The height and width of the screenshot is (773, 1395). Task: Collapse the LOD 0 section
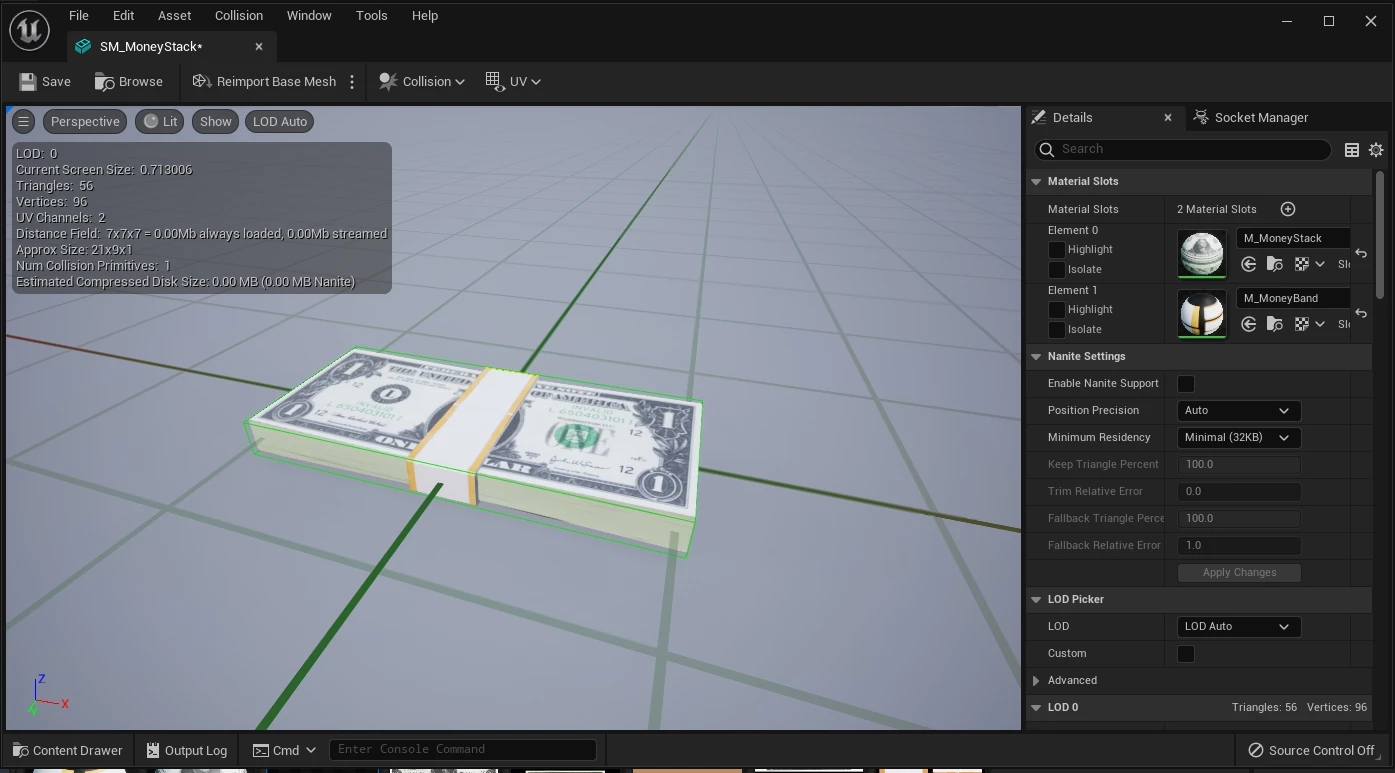pos(1036,708)
